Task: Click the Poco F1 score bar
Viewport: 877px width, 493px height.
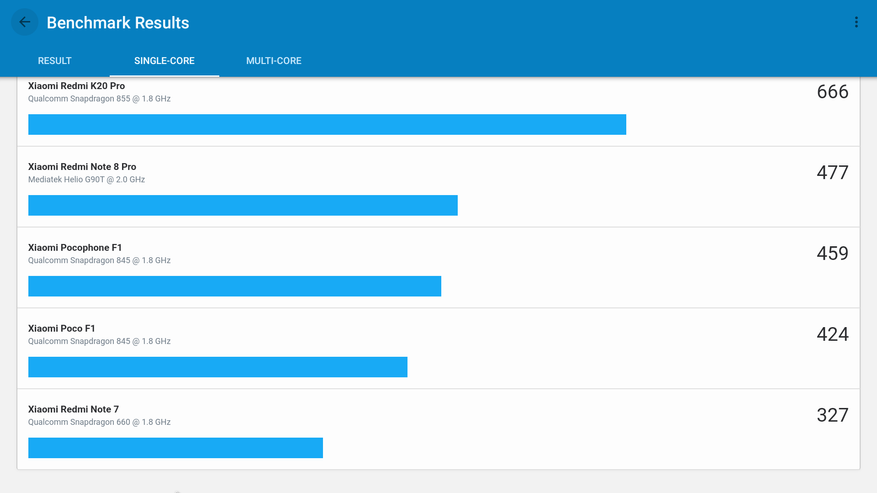Action: click(x=218, y=367)
